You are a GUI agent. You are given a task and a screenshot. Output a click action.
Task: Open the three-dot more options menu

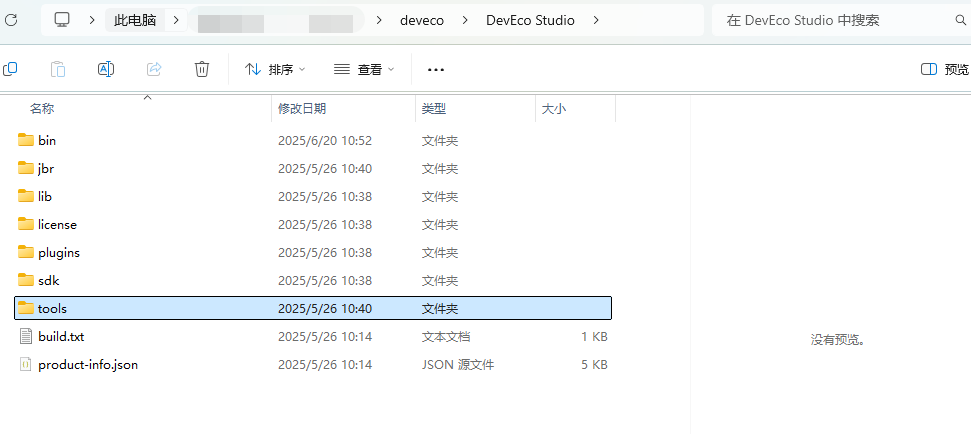pos(436,69)
